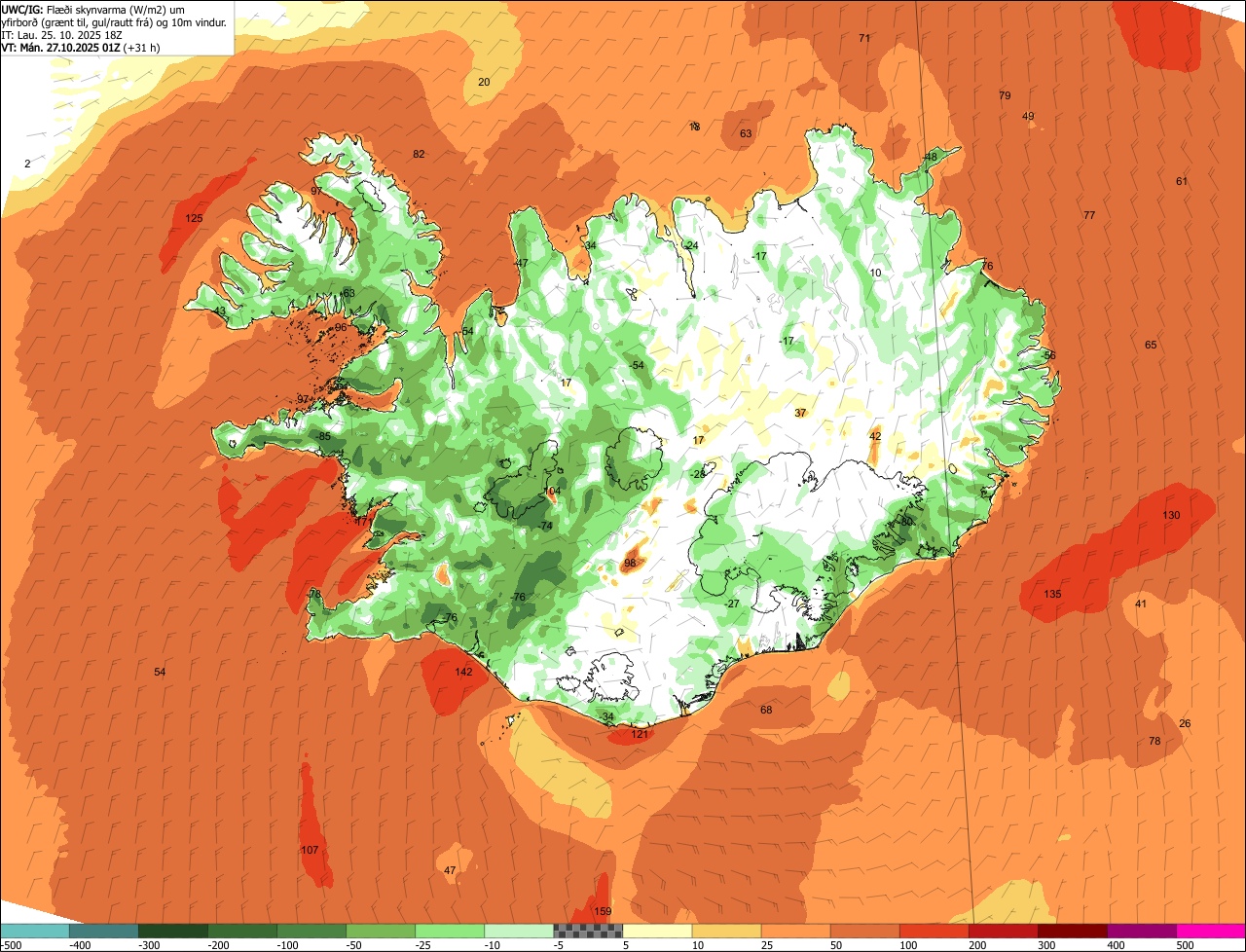Screen dimensions: 1246x952
Task: Select the dark green swatch between -300 and -200
Action: click(173, 931)
